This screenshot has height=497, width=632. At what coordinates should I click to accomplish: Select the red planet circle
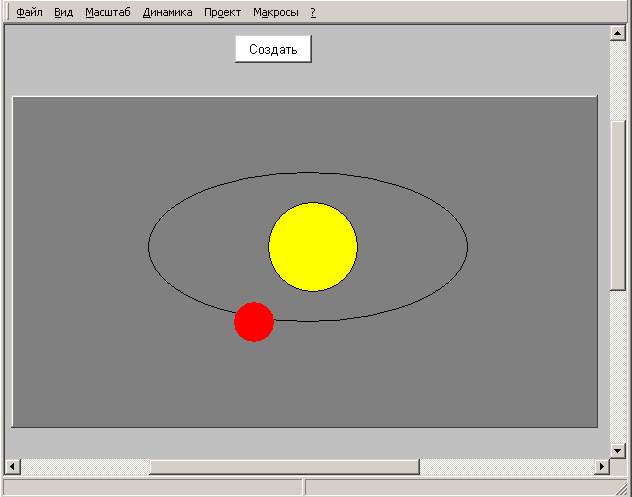coord(254,322)
